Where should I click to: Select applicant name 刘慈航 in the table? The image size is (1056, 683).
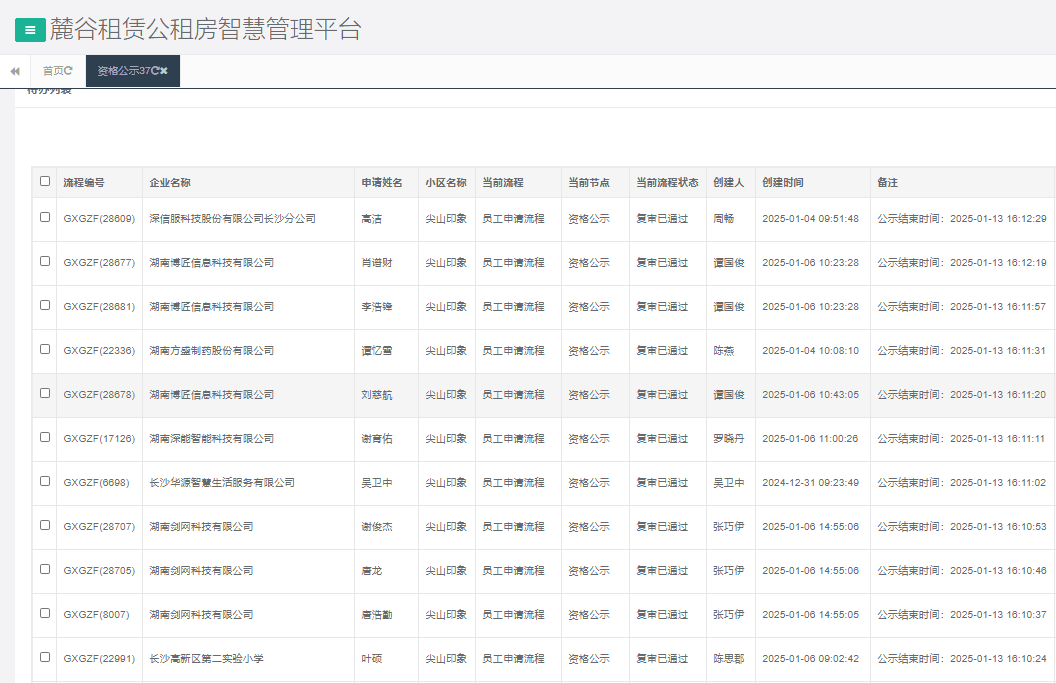click(x=376, y=395)
